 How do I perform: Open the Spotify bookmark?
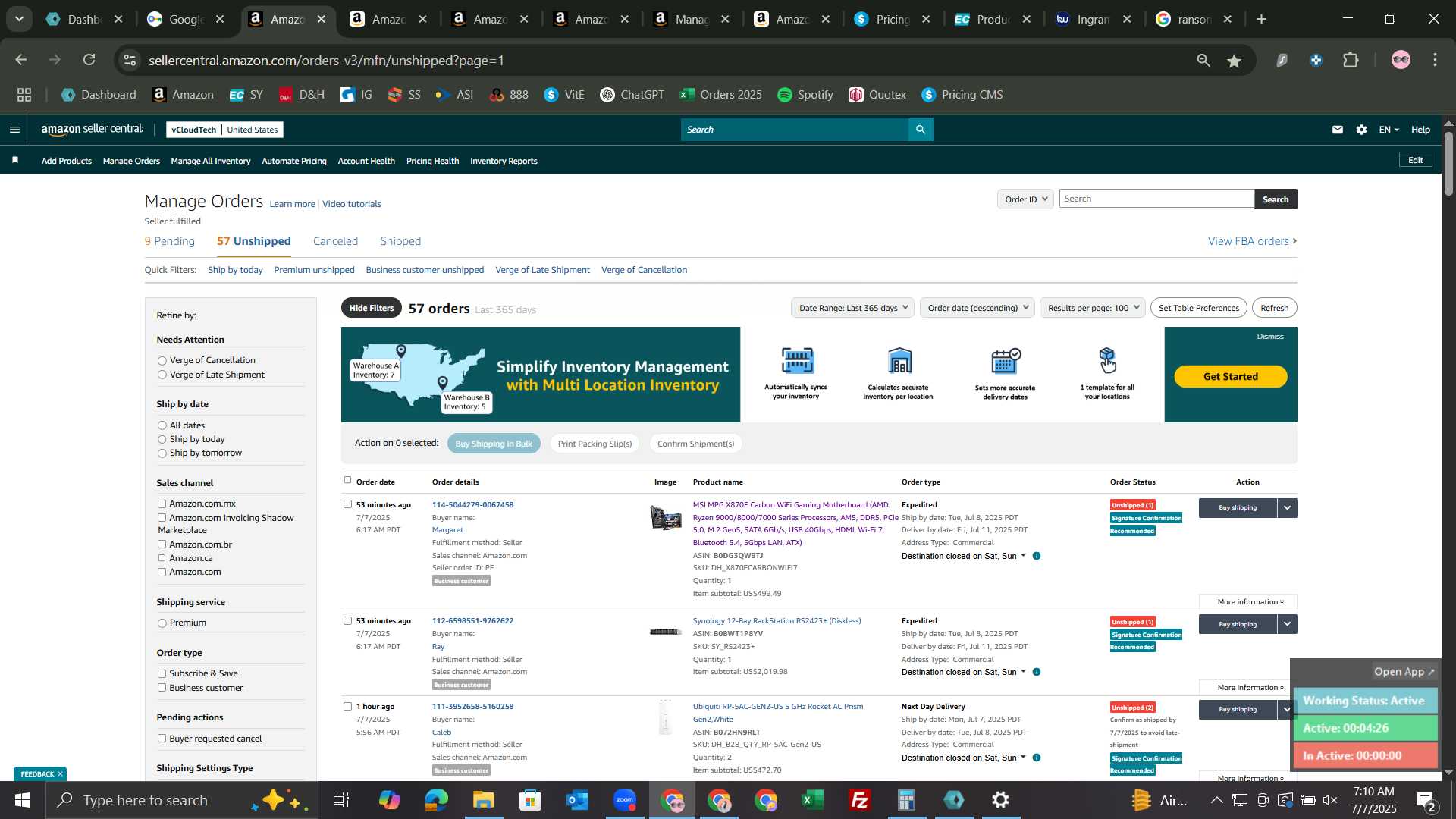click(805, 95)
